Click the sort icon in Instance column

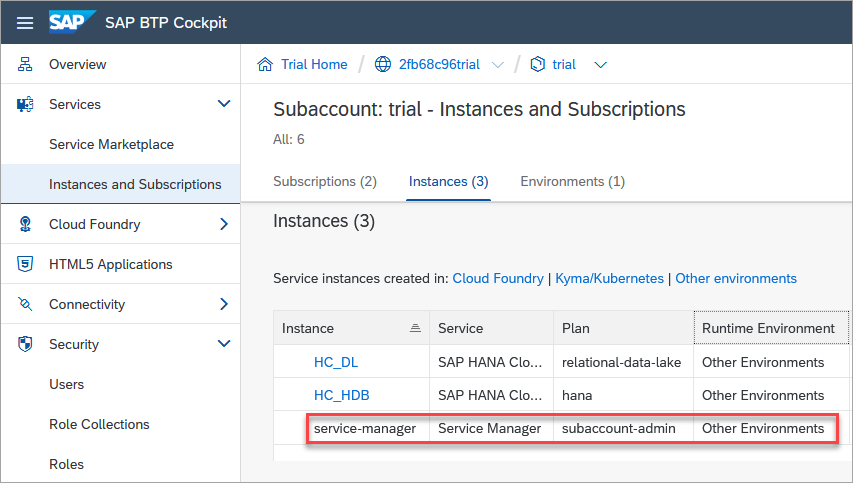coord(415,328)
